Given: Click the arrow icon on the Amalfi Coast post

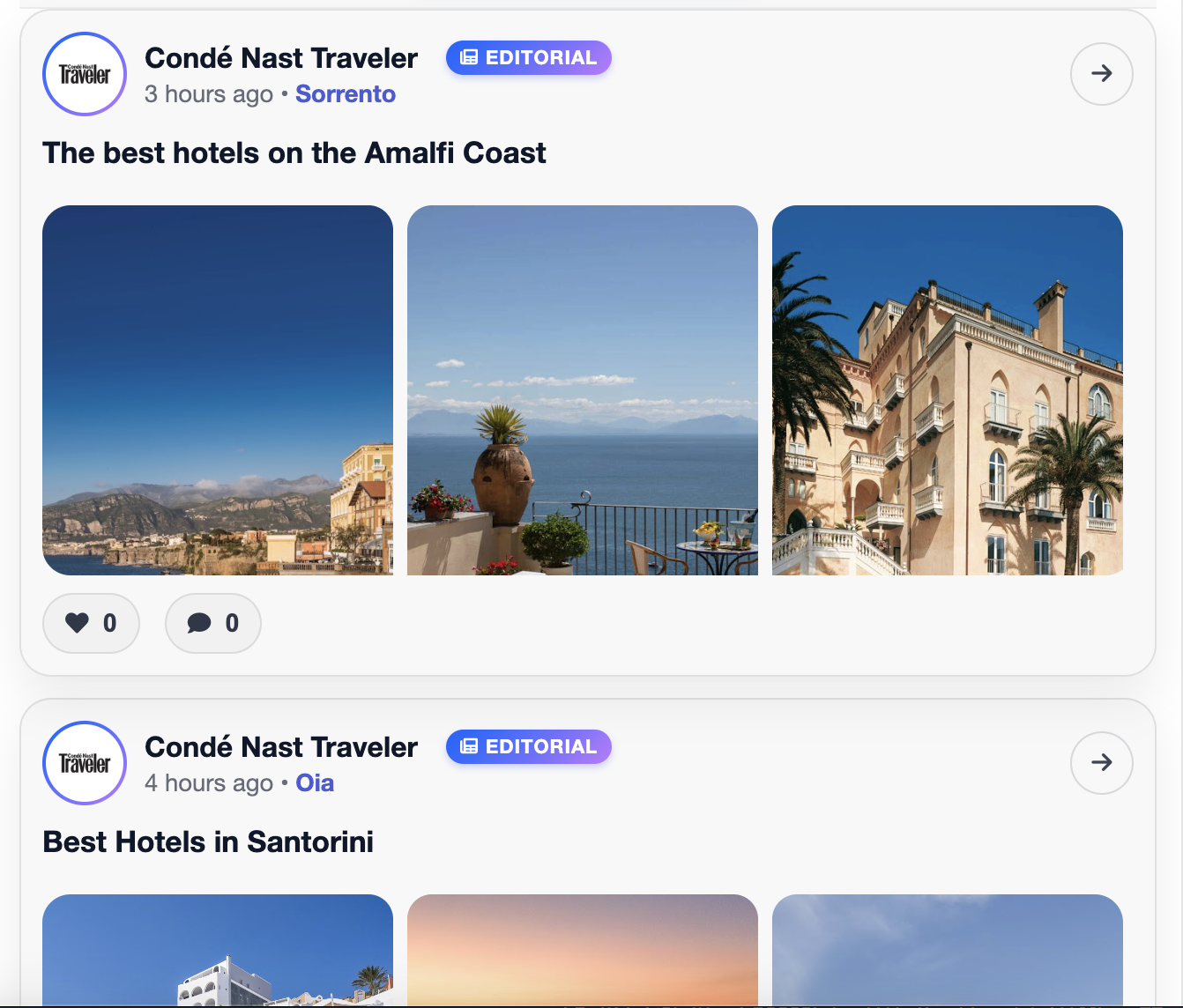Looking at the screenshot, I should (1101, 74).
